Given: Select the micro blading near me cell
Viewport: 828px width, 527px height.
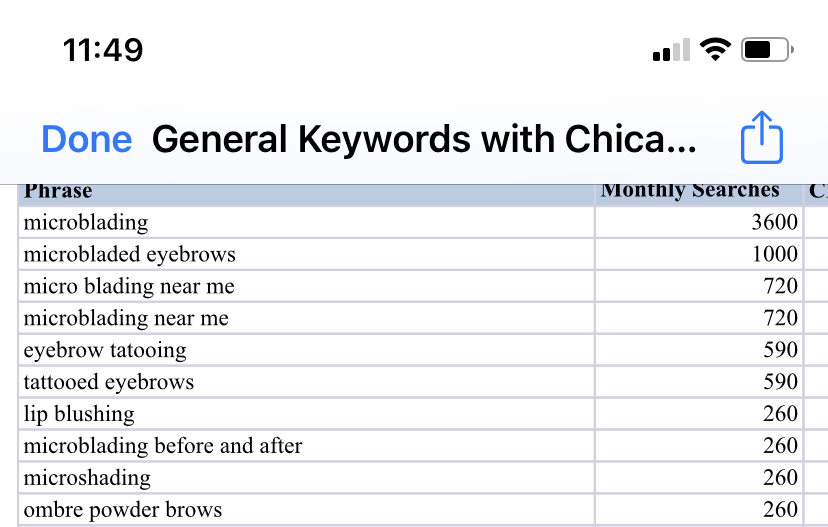Looking at the screenshot, I should tap(306, 286).
